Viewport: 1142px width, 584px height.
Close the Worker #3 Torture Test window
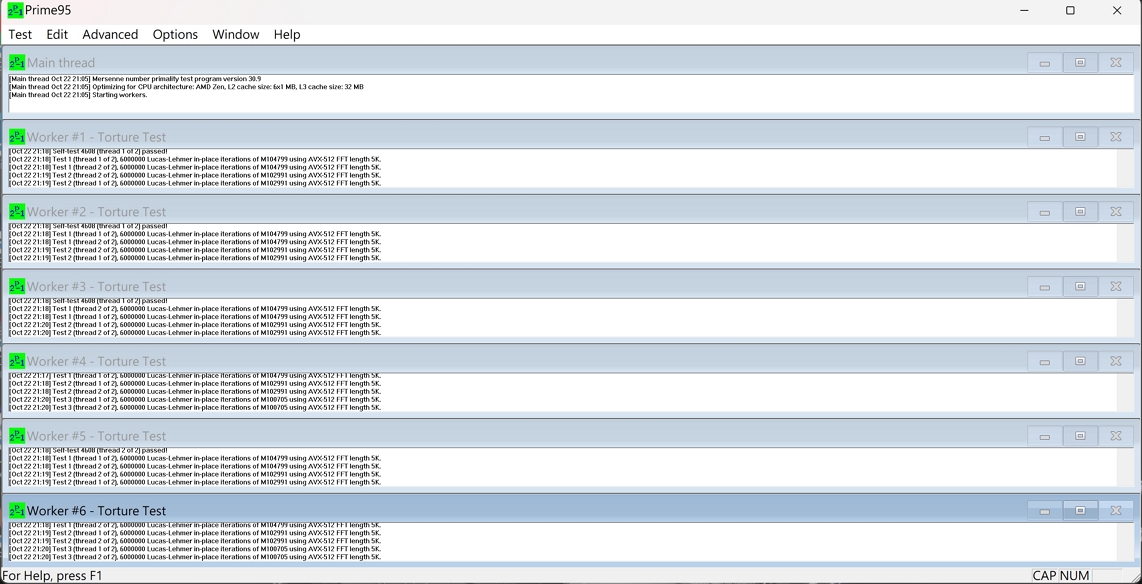pyautogui.click(x=1116, y=286)
